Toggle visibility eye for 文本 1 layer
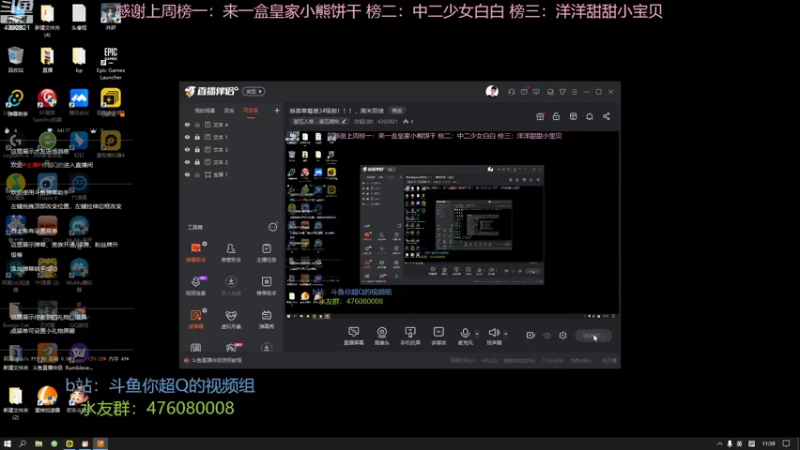Screen dimensions: 800x450 pyautogui.click(x=187, y=137)
